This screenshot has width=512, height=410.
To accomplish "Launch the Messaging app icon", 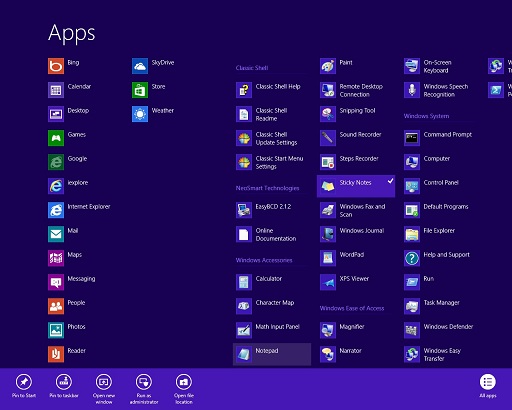I will [x=56, y=282].
